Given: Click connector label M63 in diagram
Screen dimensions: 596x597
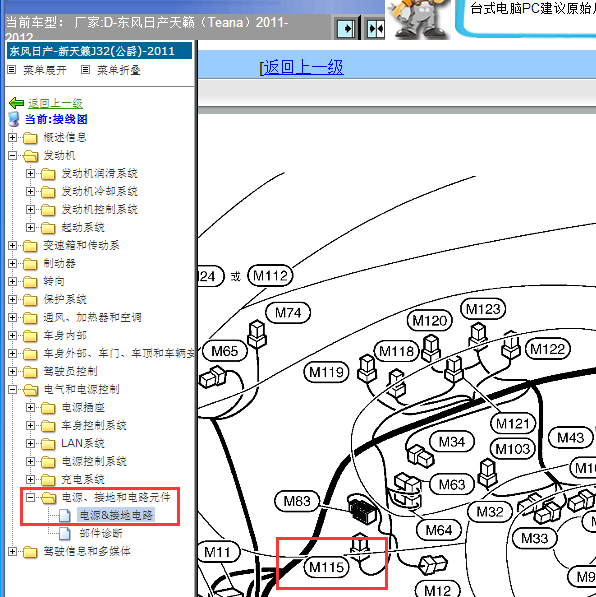Looking at the screenshot, I should (452, 485).
